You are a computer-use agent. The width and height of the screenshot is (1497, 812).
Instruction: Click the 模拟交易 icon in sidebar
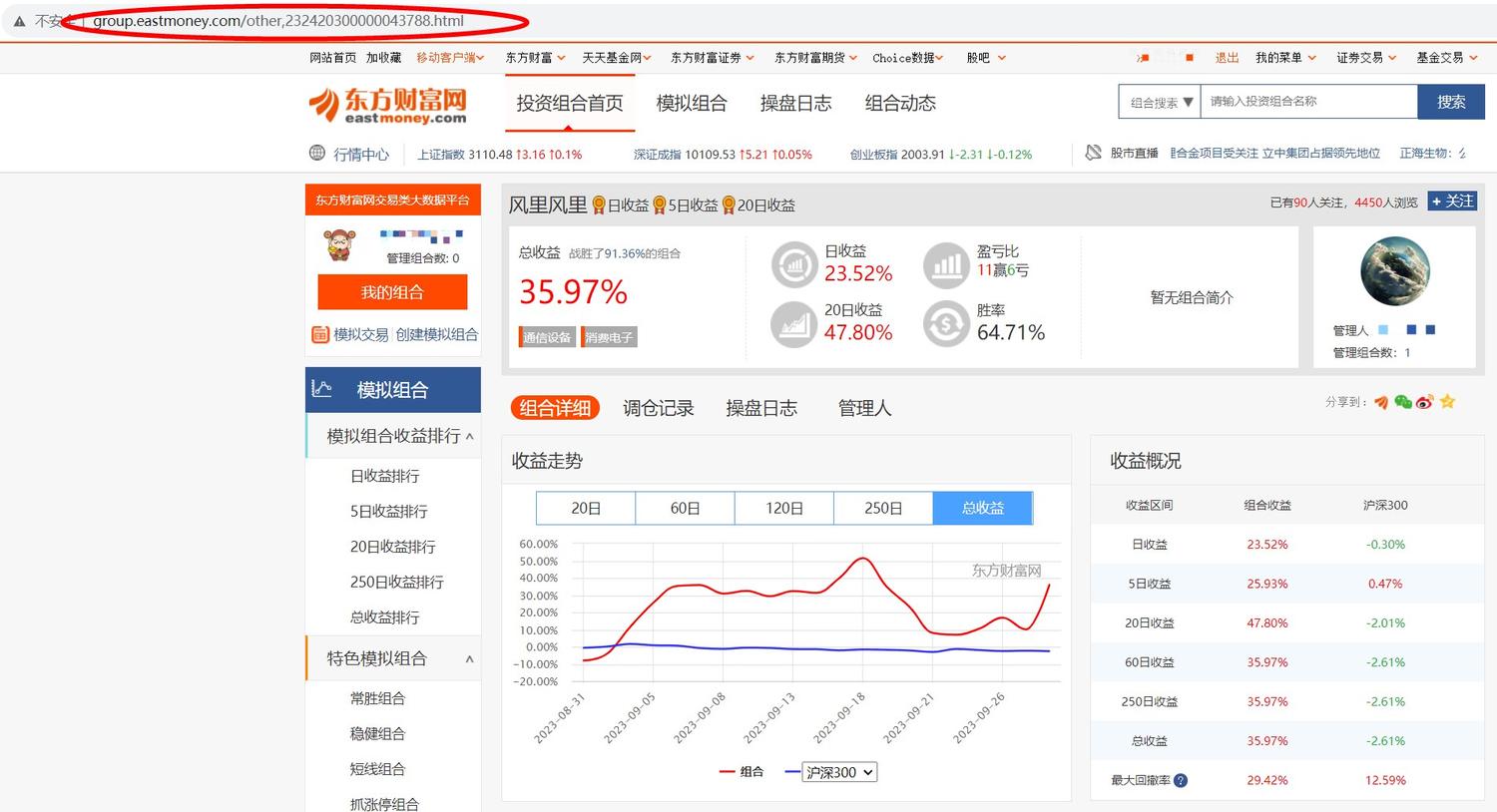pyautogui.click(x=320, y=335)
